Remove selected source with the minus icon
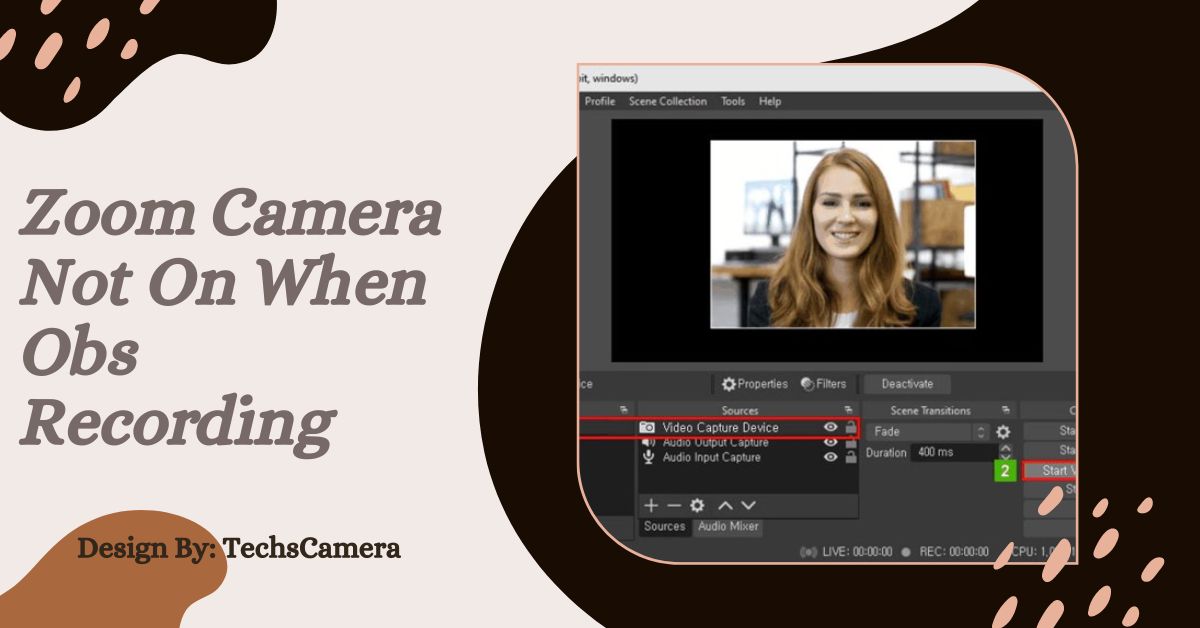The width and height of the screenshot is (1200, 628). tap(674, 506)
